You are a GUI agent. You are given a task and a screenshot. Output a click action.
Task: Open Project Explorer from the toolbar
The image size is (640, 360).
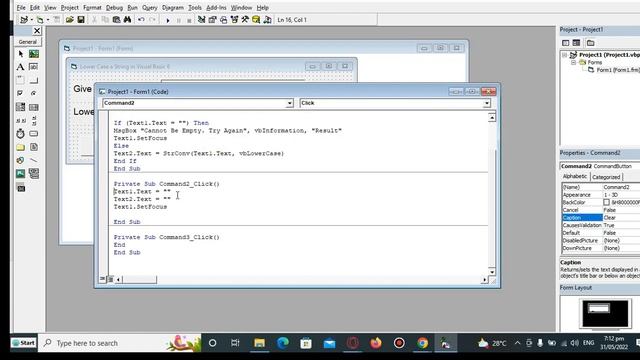click(201, 20)
